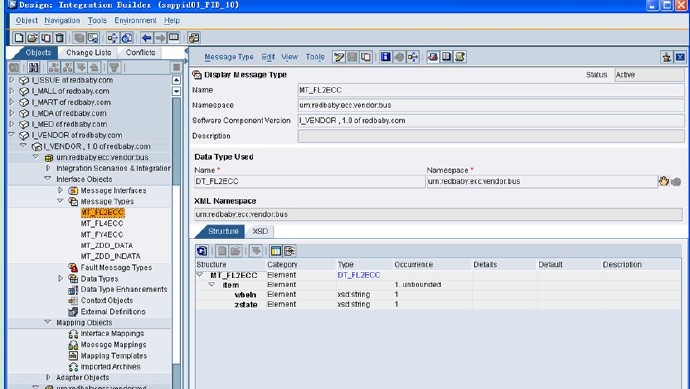Collapse MT_FL2ECC root in Structure table
Screen dimensions: 690x389
(200, 275)
